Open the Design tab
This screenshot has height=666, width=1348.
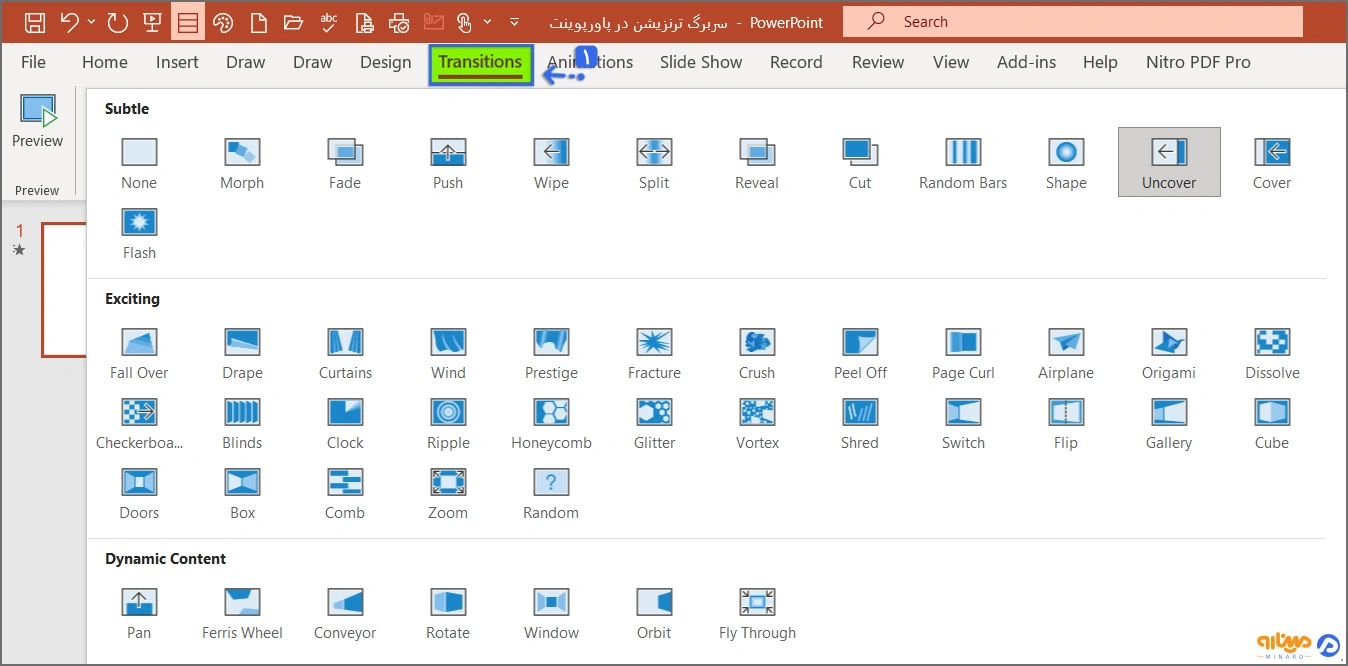386,62
